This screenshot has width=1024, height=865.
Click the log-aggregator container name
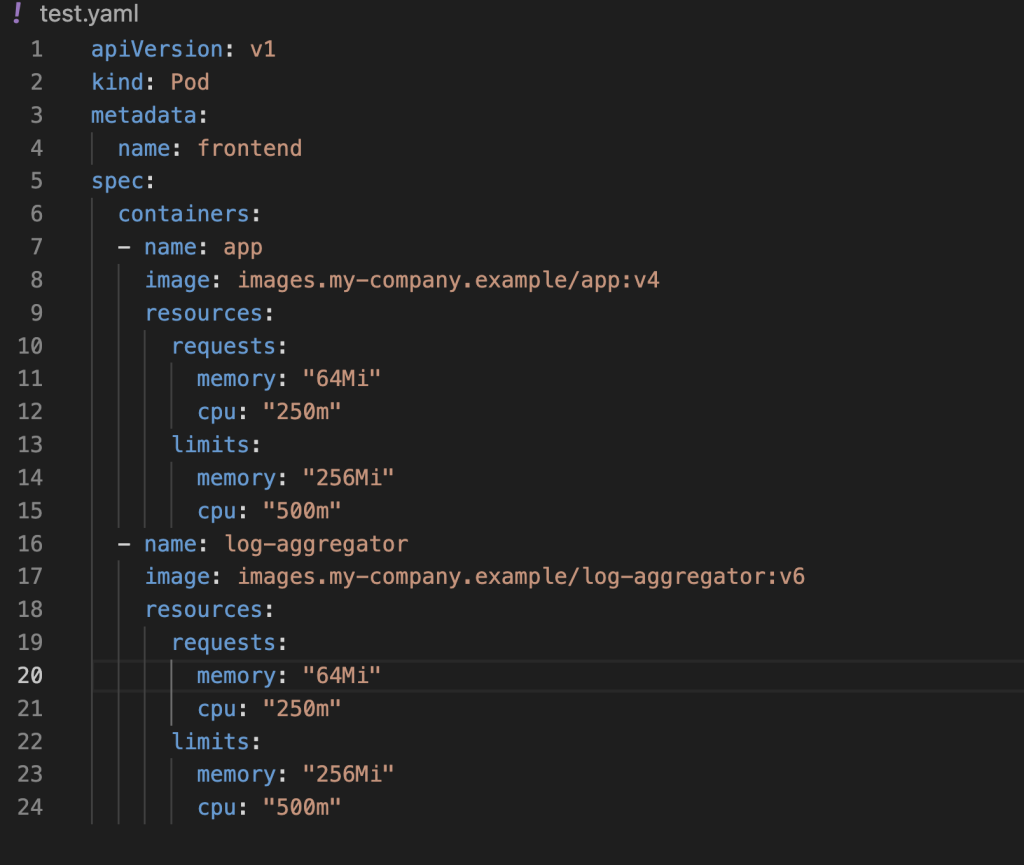point(303,544)
